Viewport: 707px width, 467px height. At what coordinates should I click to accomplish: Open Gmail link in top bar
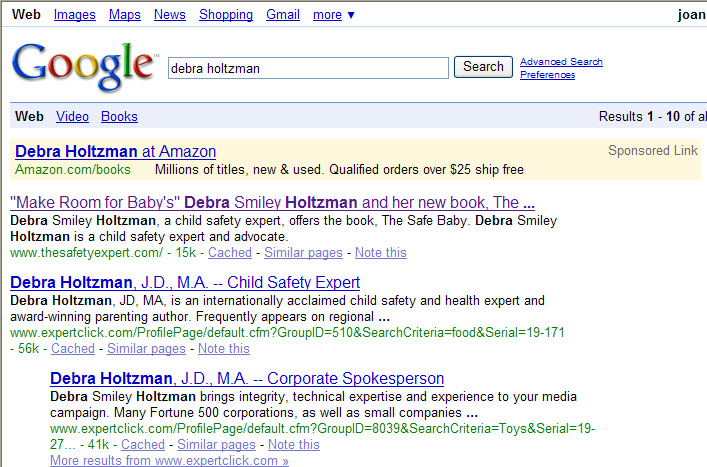tap(283, 14)
